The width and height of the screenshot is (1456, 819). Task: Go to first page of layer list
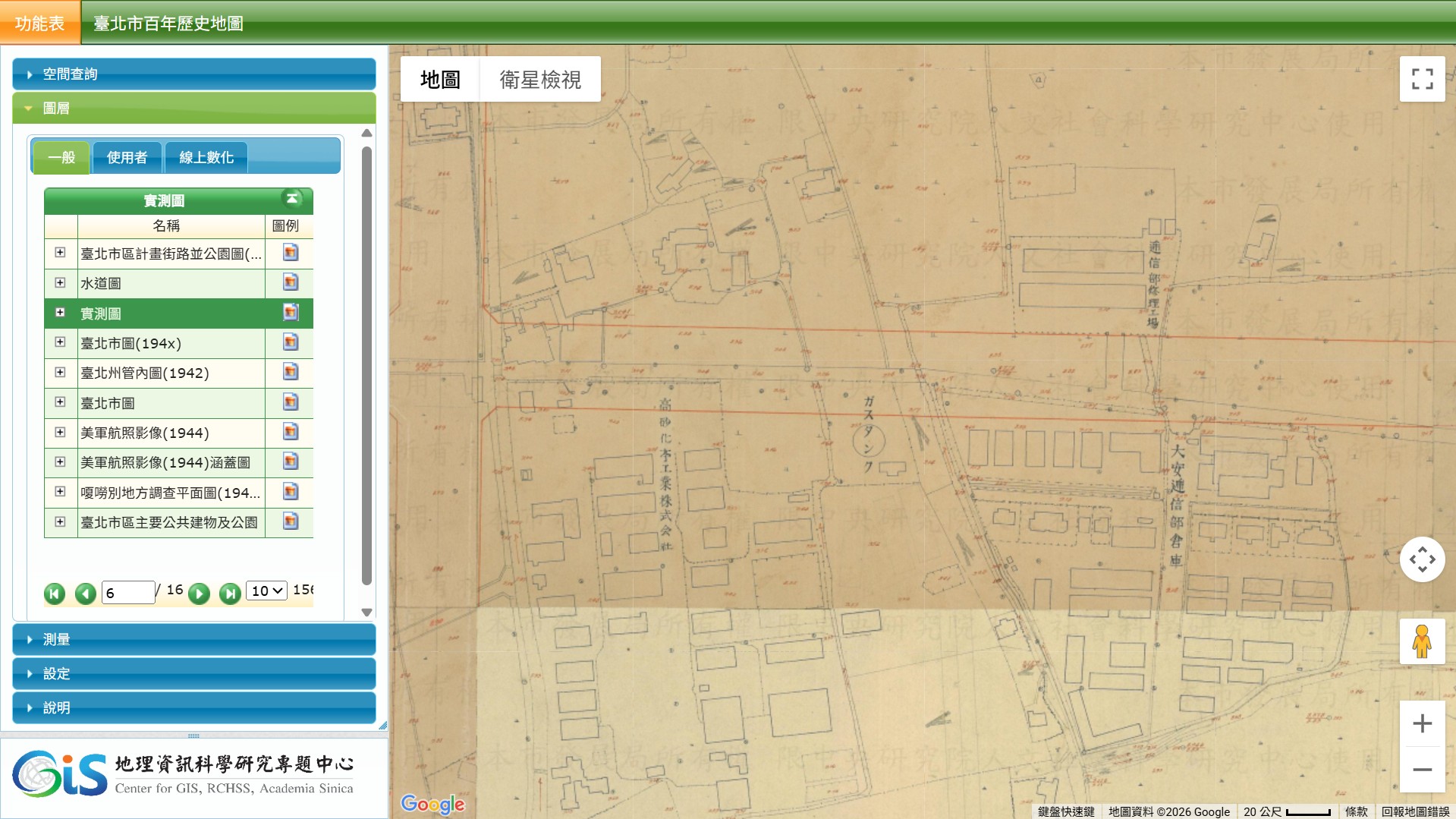(x=55, y=593)
